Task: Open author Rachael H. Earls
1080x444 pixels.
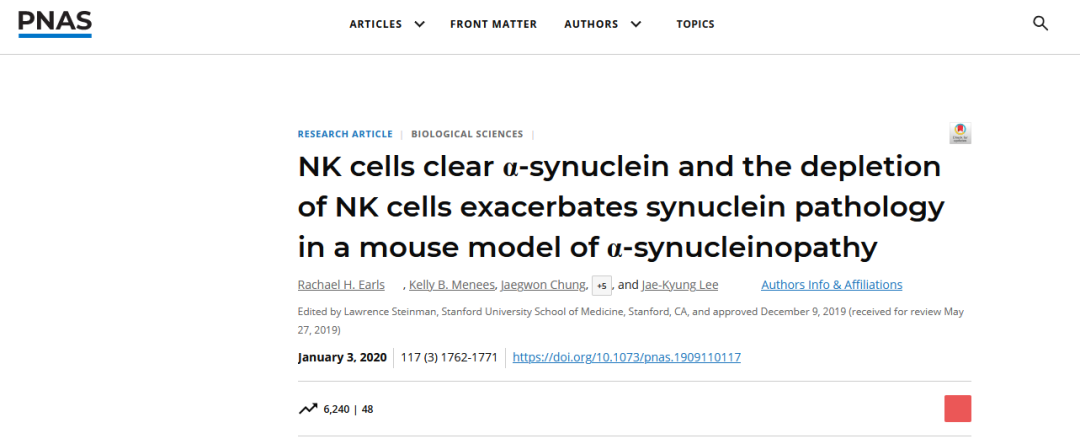Action: click(341, 285)
